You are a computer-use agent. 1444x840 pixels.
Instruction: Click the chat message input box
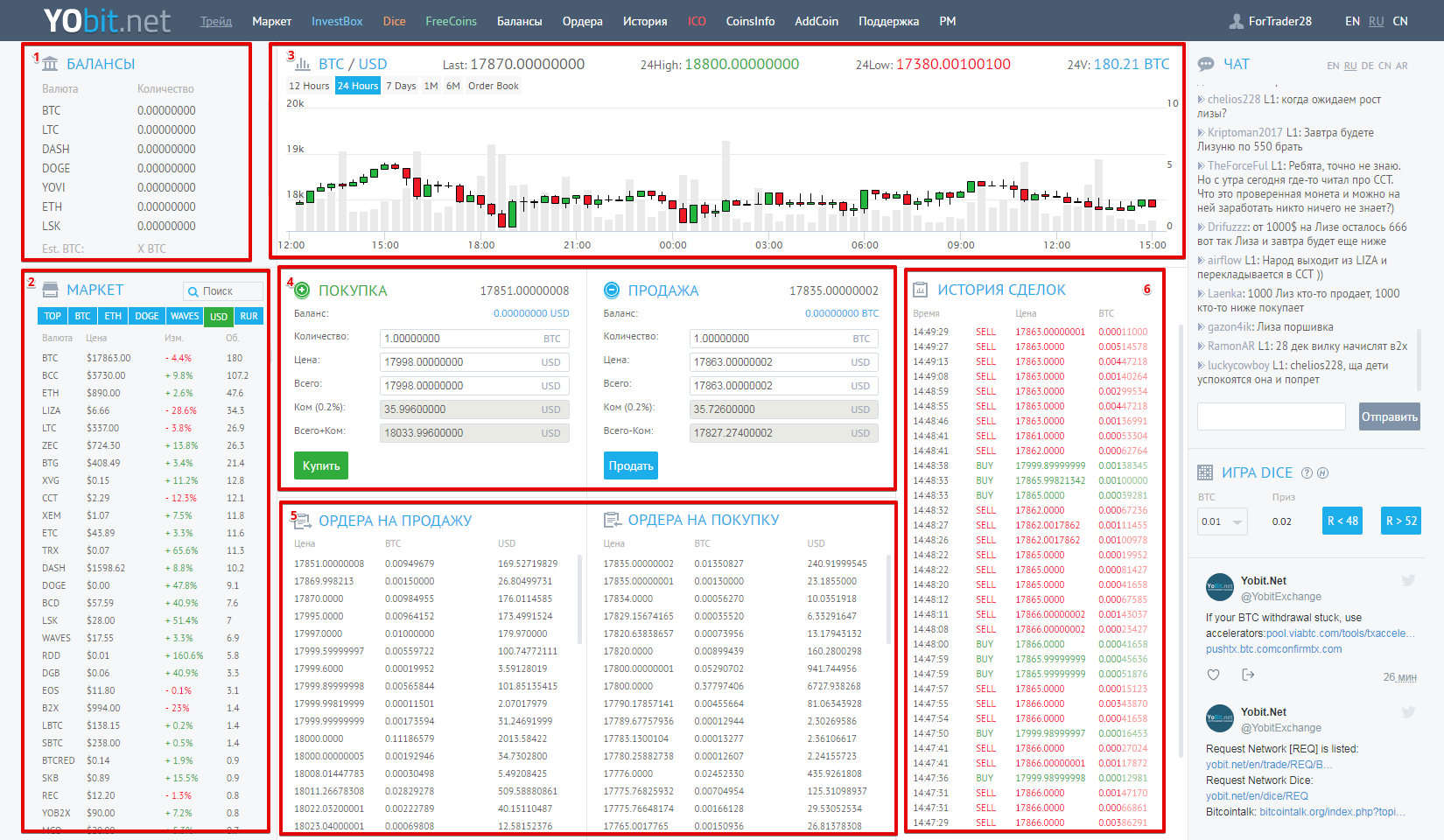coord(1272,416)
